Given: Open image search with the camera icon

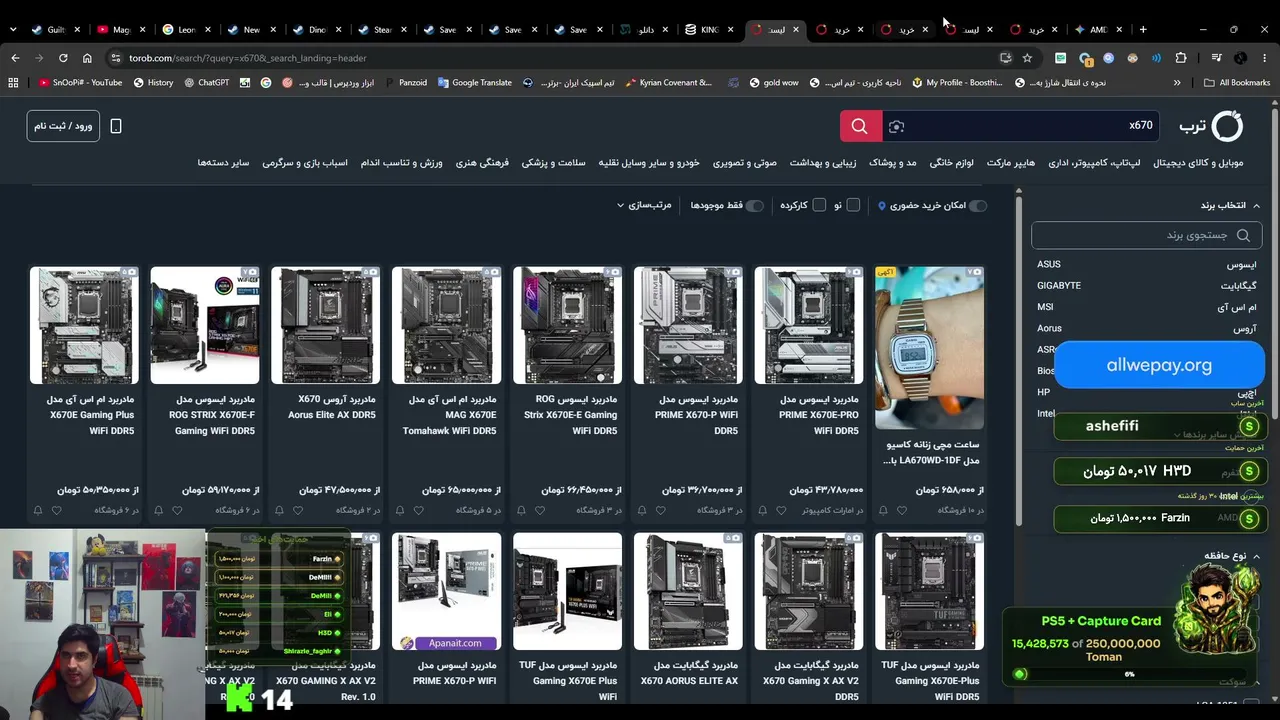Looking at the screenshot, I should 897,126.
